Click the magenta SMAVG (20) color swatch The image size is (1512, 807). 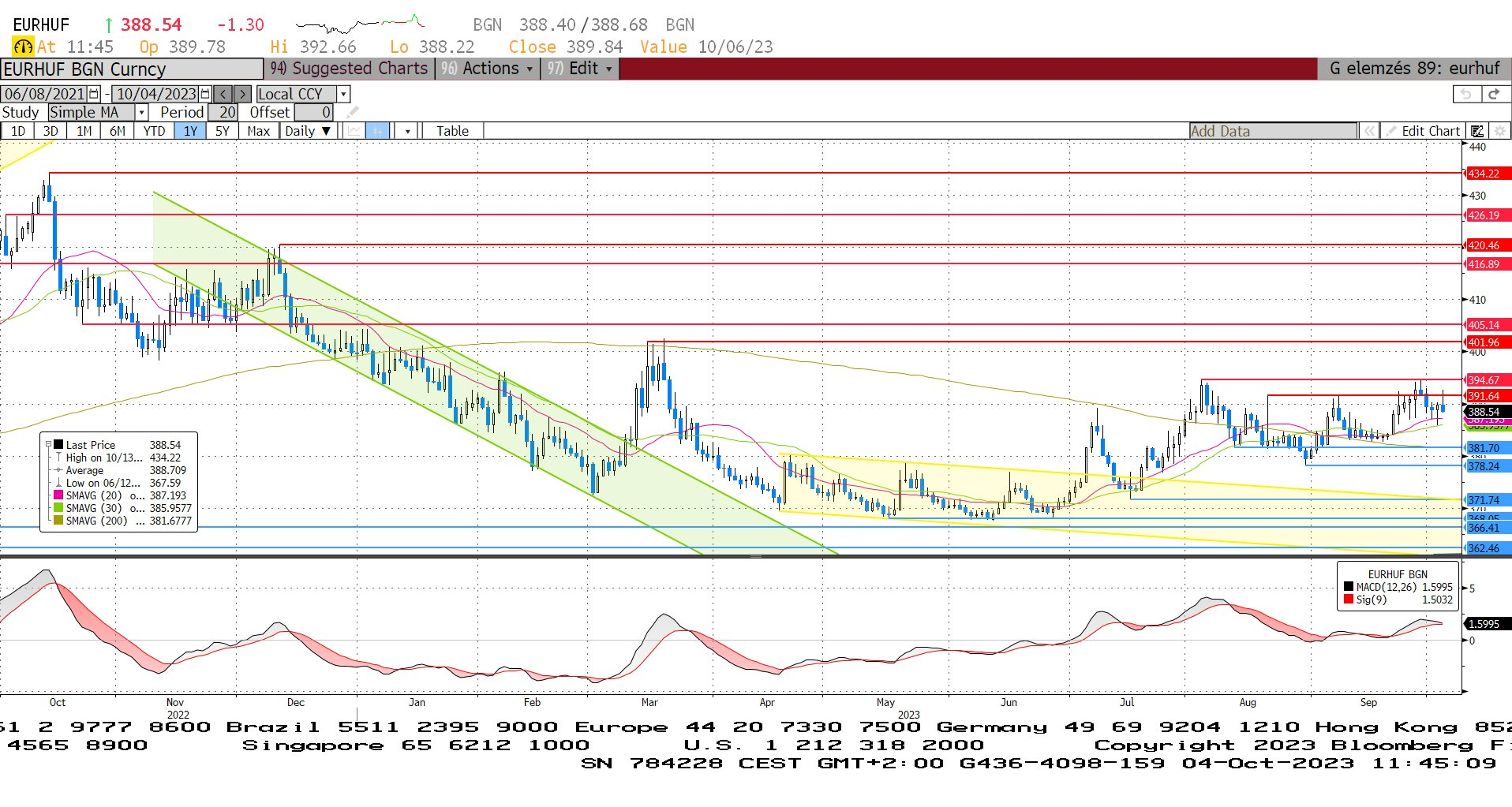(x=58, y=495)
